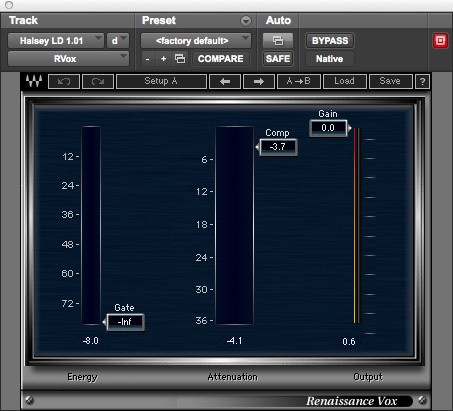Go to the previous preset with the left arrow
Image resolution: width=453 pixels, height=411 pixels.
click(x=225, y=81)
